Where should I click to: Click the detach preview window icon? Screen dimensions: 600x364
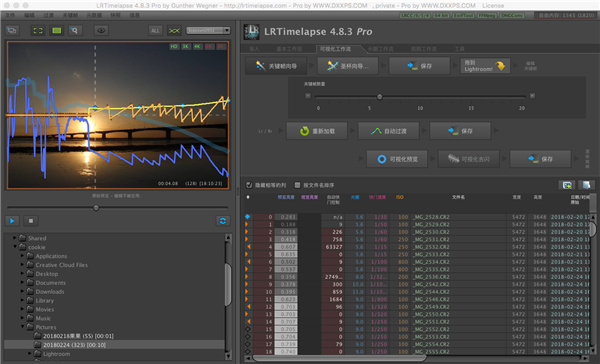click(12, 31)
